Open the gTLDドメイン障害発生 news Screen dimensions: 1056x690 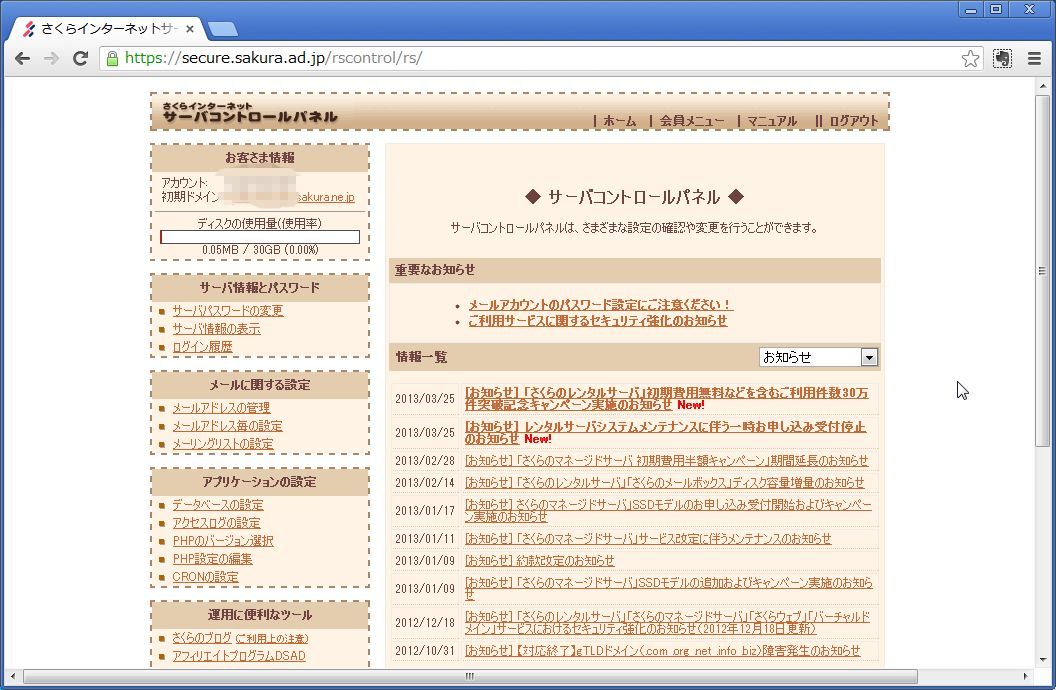coord(663,651)
